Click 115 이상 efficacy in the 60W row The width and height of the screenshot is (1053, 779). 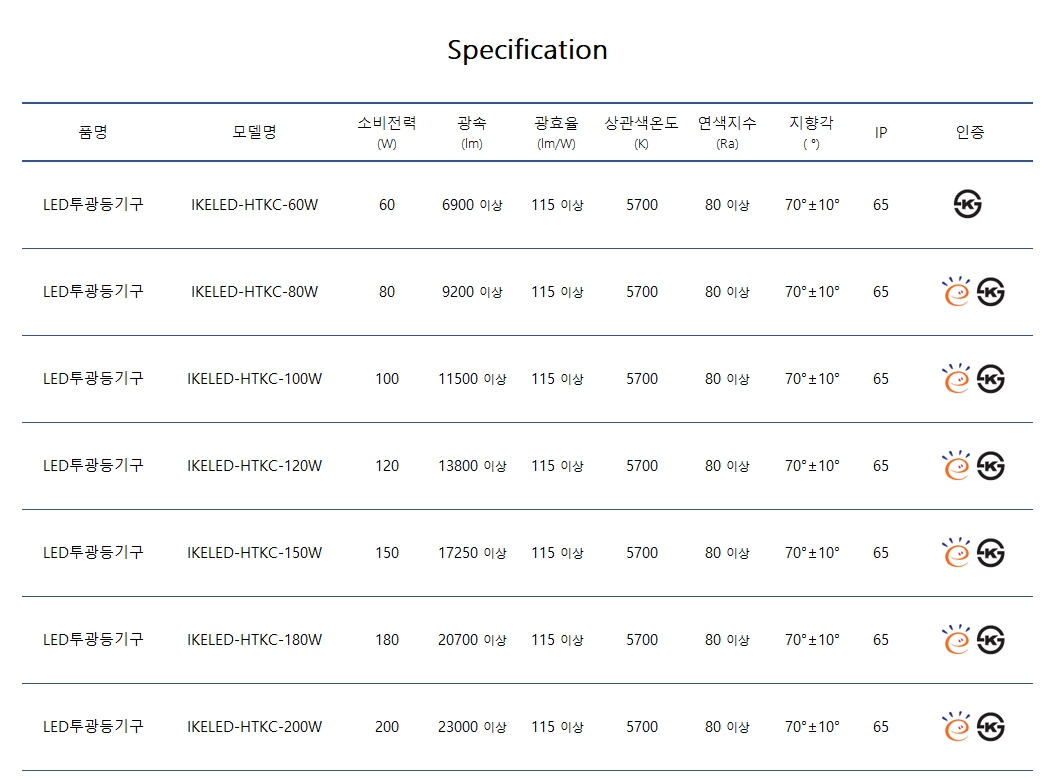(x=557, y=205)
